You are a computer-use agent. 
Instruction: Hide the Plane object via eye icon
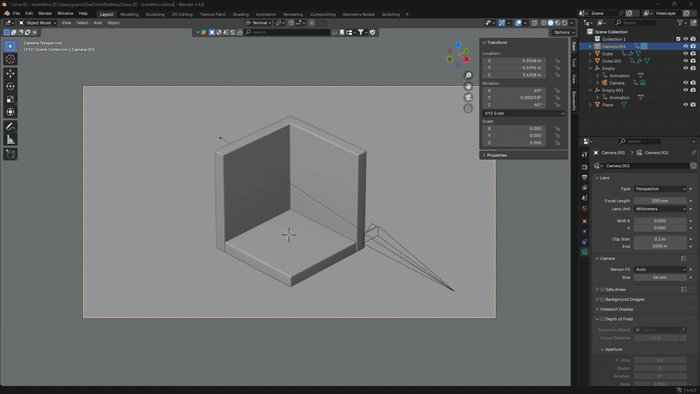point(685,104)
